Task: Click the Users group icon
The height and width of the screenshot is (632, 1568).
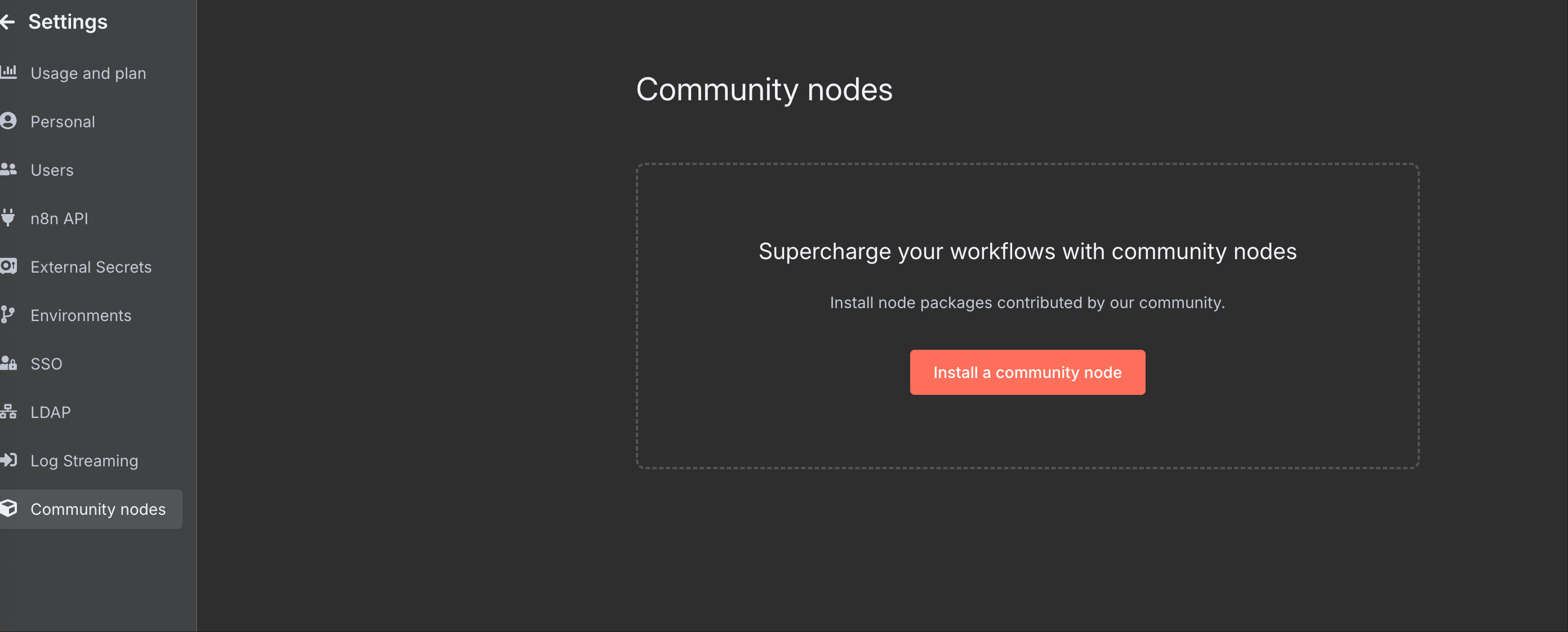Action: (8, 169)
